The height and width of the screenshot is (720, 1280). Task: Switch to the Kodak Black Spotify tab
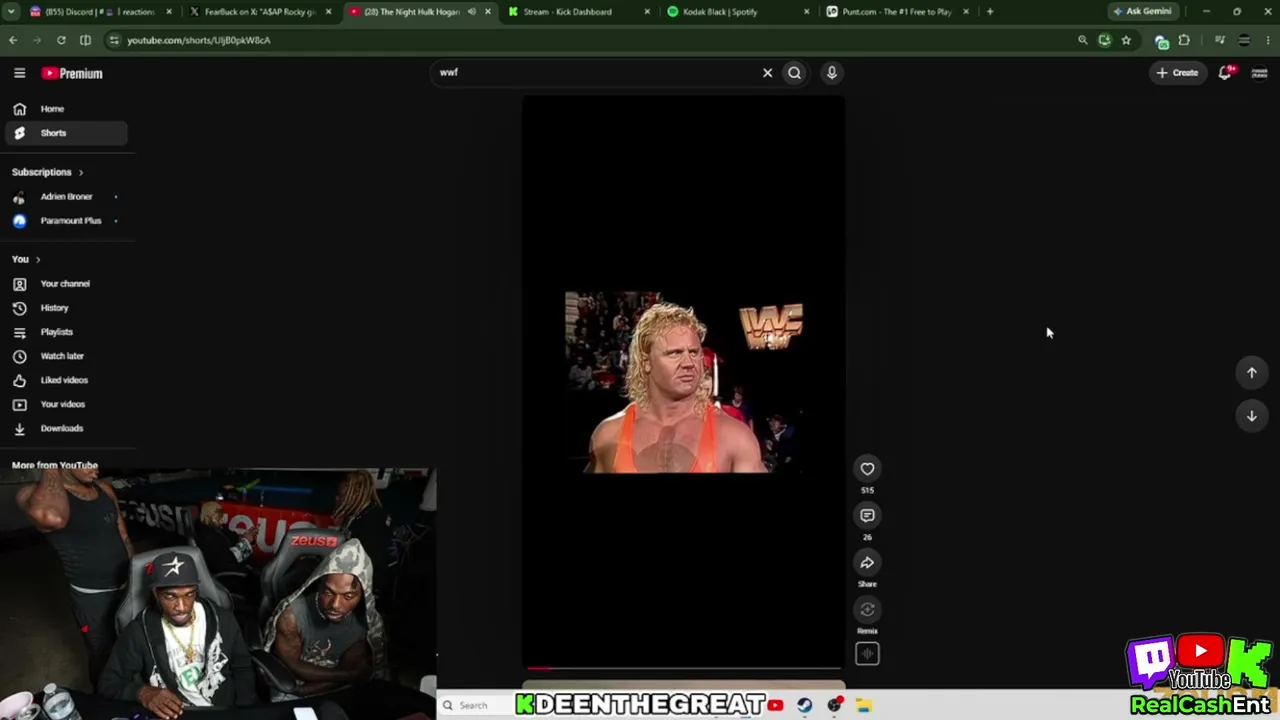738,12
